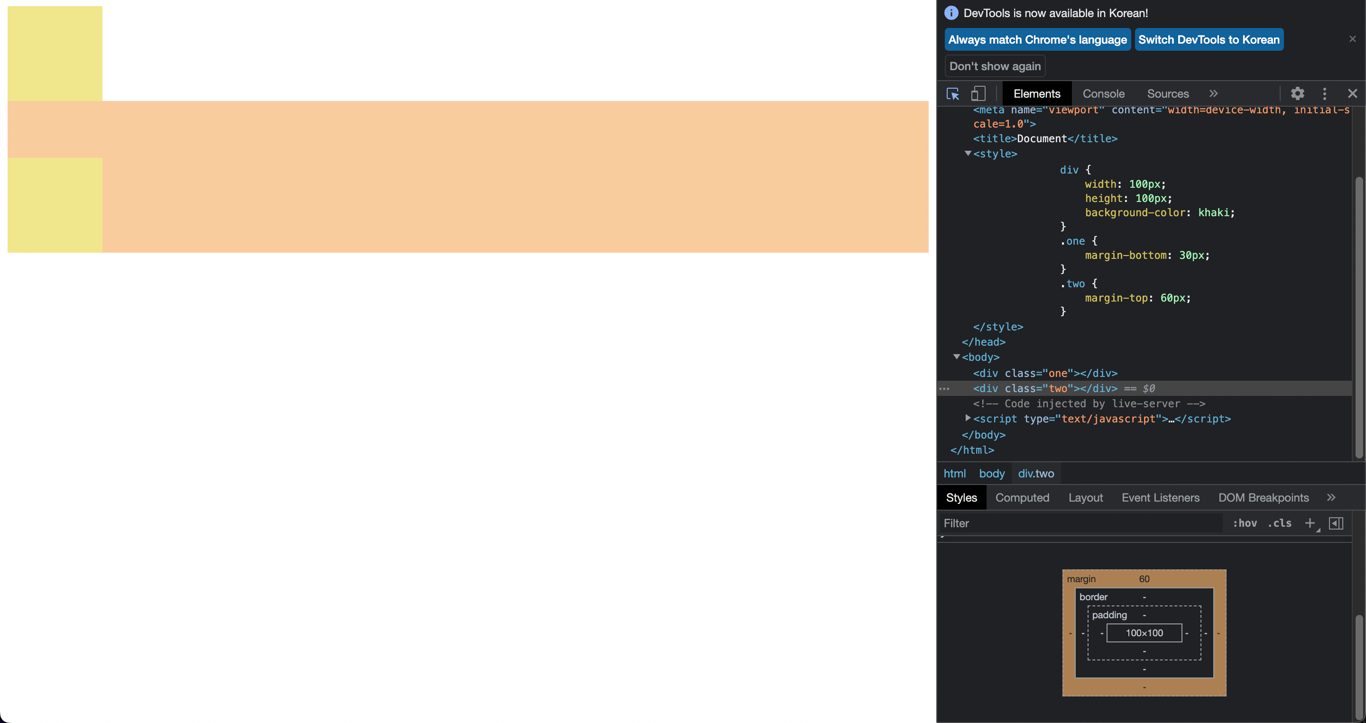Click the background-color: khaki declaration
The width and height of the screenshot is (1366, 723).
(1159, 213)
